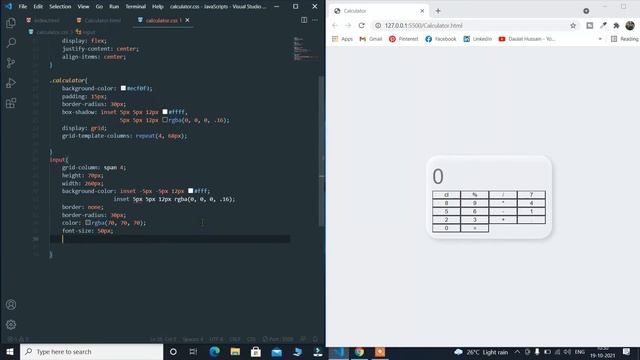Click the #ecf0f3 background-color swatch
This screenshot has height=360, width=640.
click(123, 88)
